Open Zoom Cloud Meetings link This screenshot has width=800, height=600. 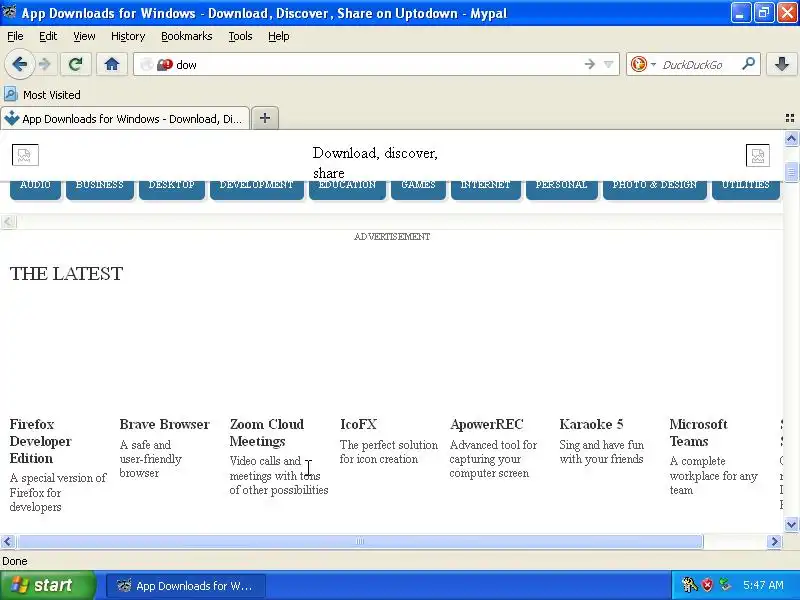(x=266, y=433)
